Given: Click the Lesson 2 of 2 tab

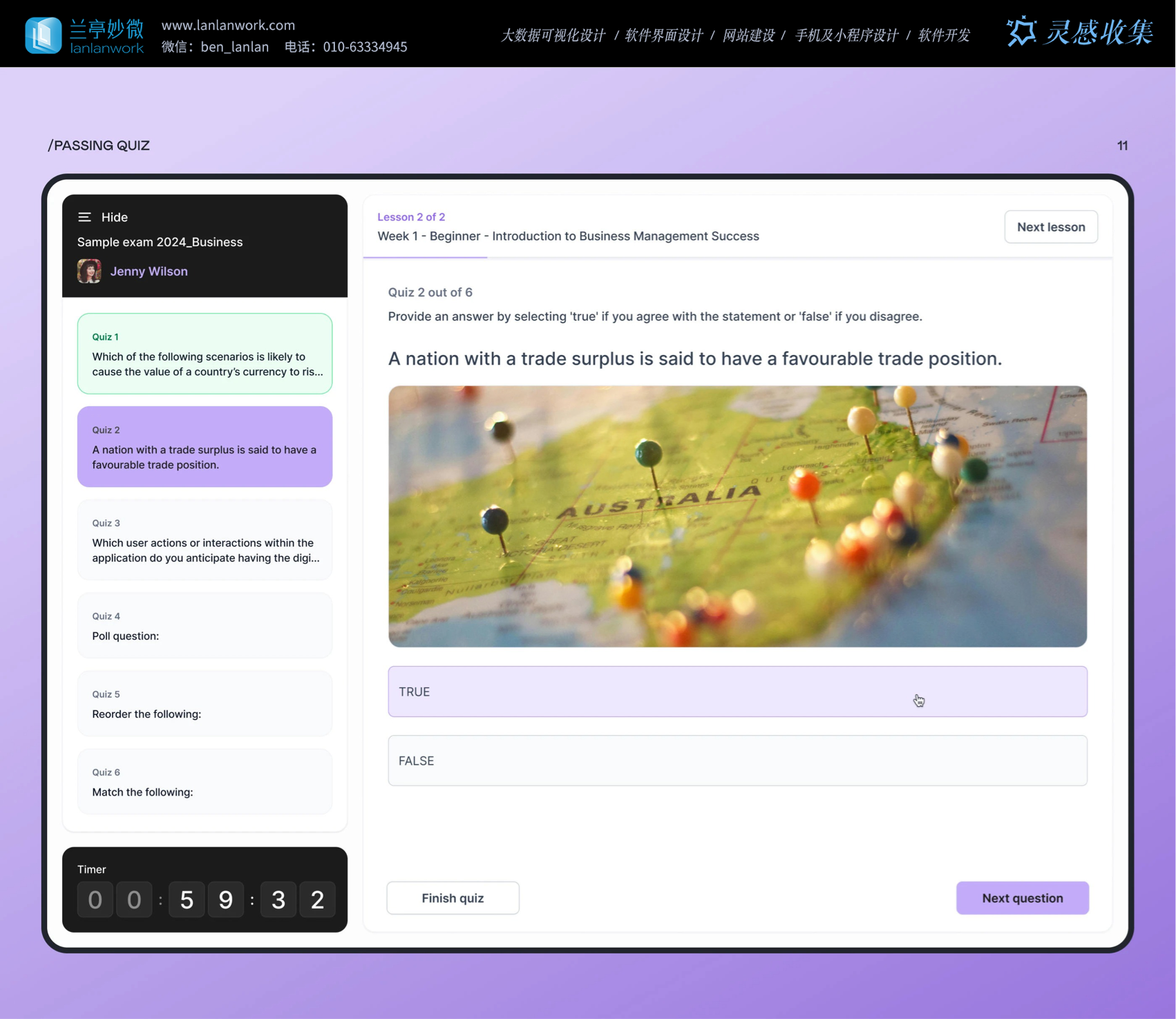Looking at the screenshot, I should [411, 217].
